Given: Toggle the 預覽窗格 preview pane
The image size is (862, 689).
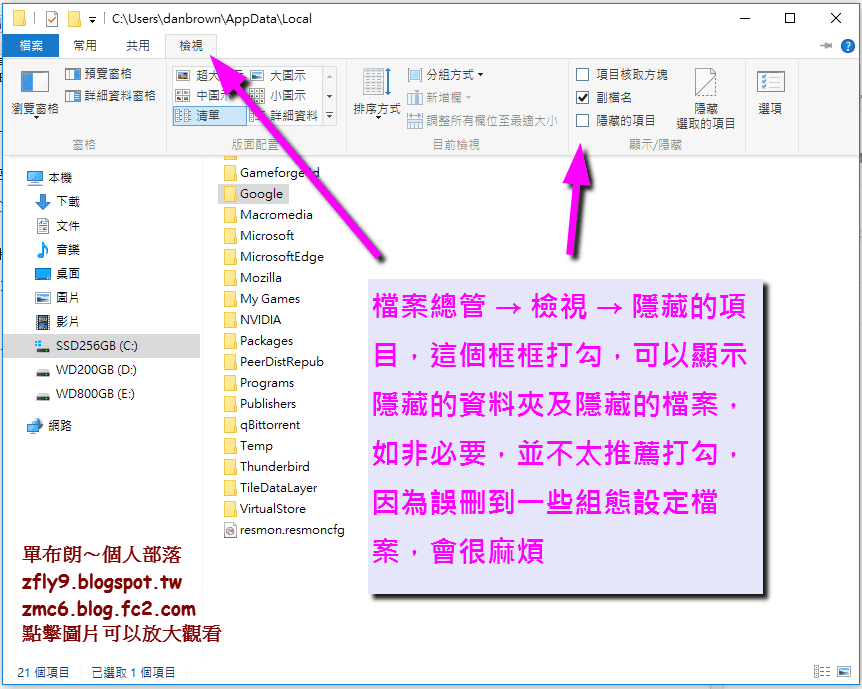Looking at the screenshot, I should 98,74.
